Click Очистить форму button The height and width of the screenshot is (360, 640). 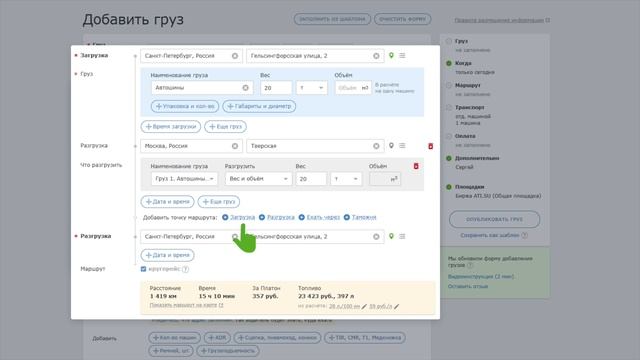point(402,19)
